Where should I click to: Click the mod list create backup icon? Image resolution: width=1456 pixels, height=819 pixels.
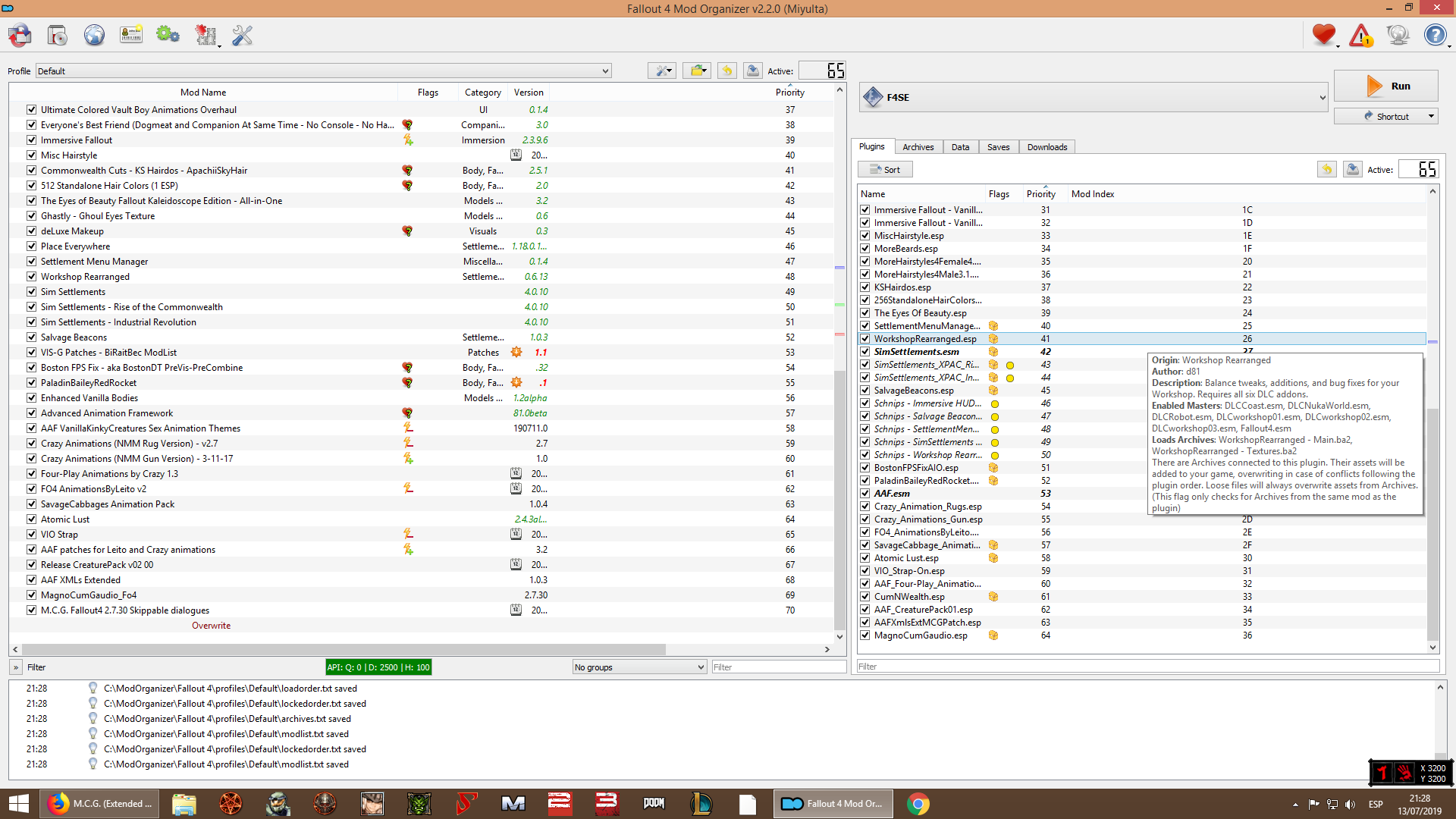pos(752,71)
